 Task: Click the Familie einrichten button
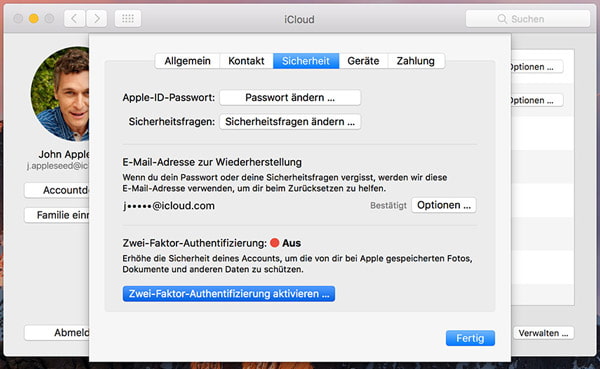click(57, 215)
